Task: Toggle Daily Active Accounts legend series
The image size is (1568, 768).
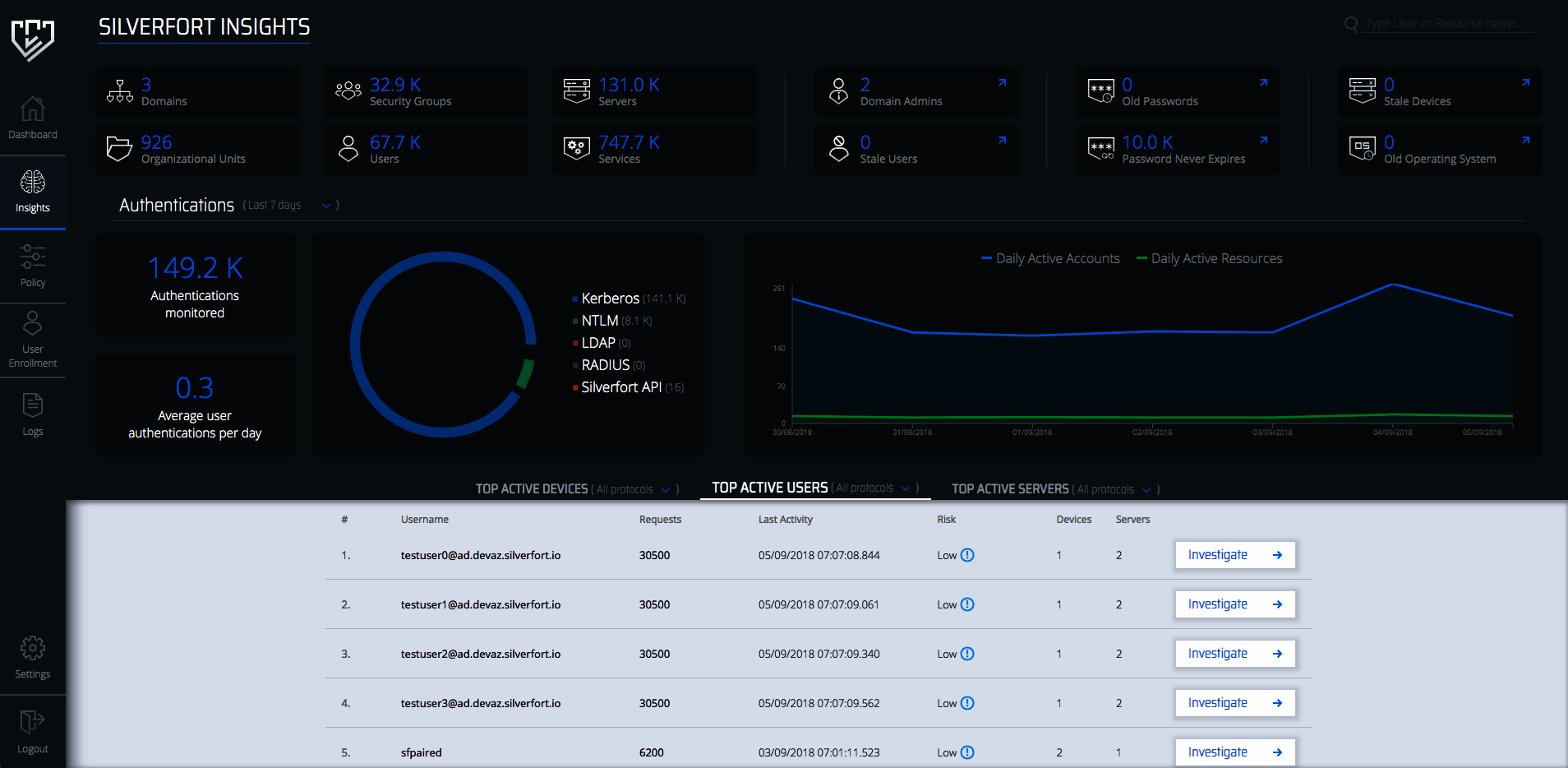Action: (x=1050, y=258)
